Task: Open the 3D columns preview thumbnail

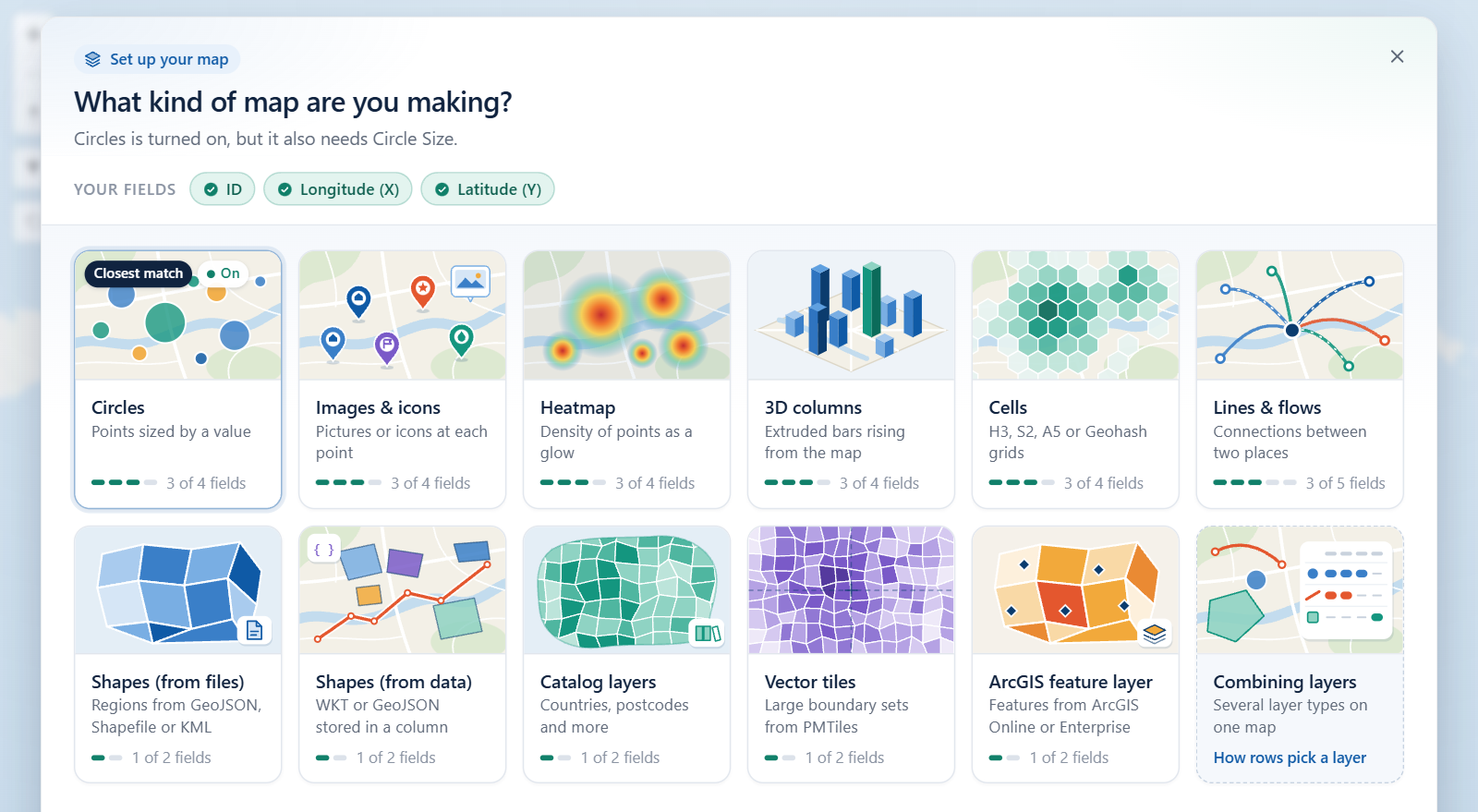Action: [852, 315]
